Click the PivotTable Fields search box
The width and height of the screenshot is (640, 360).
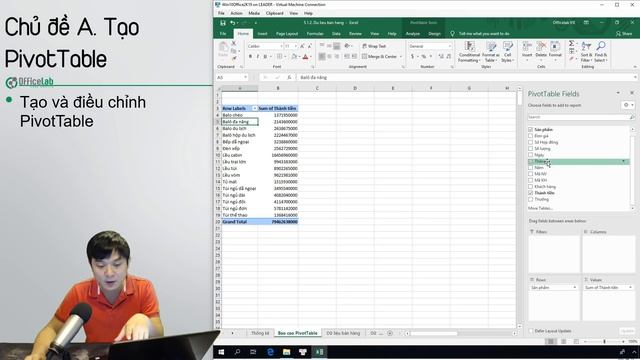point(581,117)
